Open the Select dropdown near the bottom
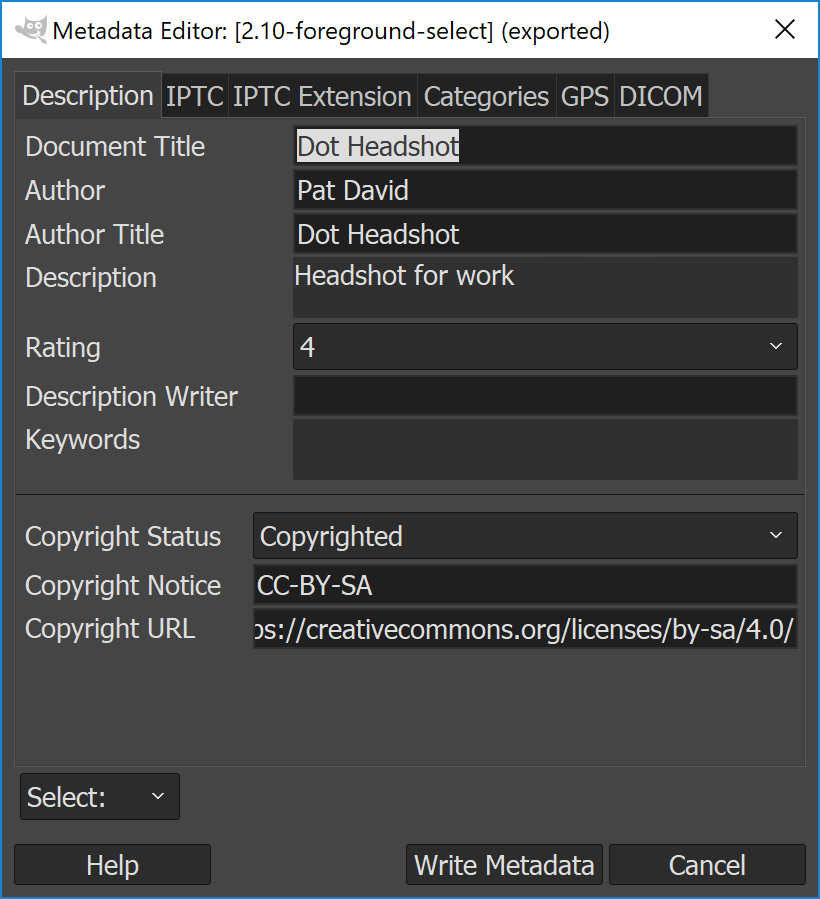Screen dimensions: 820x899 click(99, 796)
